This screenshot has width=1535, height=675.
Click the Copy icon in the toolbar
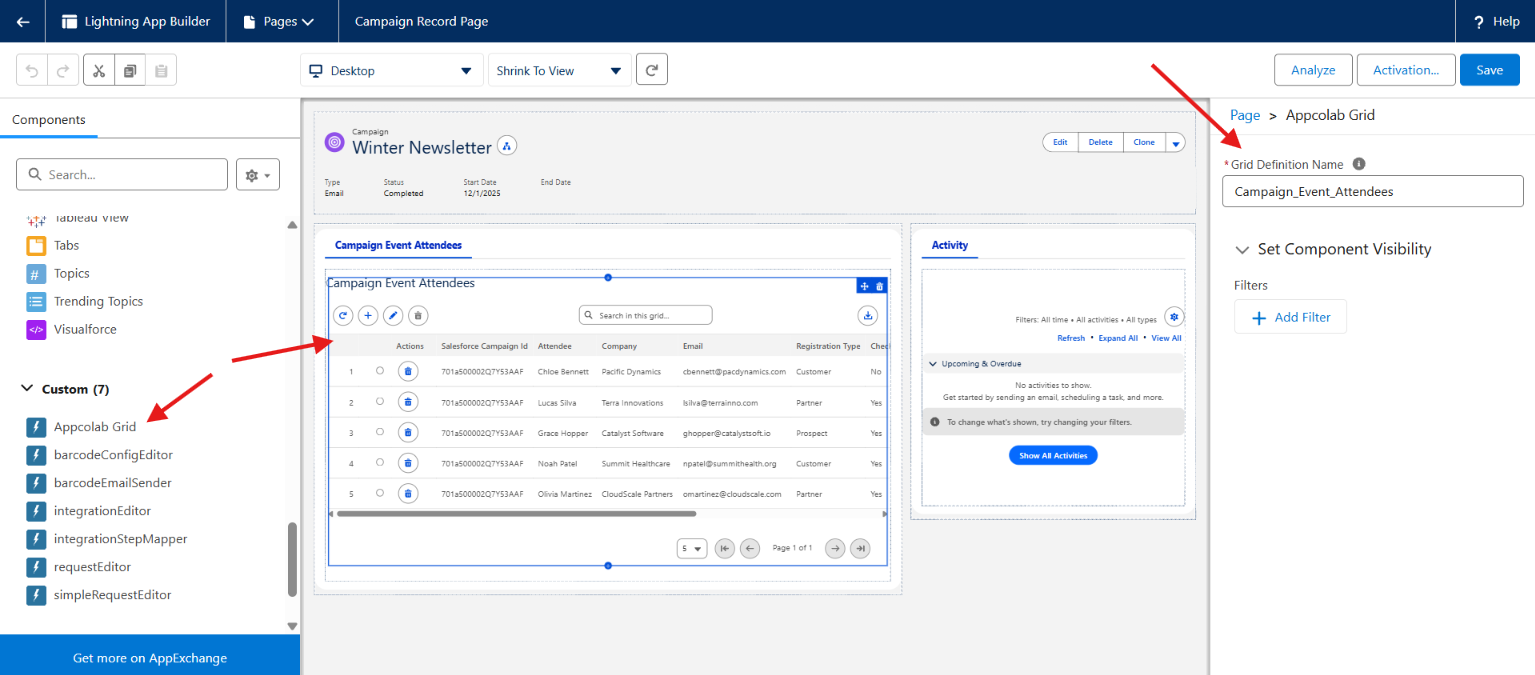click(130, 71)
